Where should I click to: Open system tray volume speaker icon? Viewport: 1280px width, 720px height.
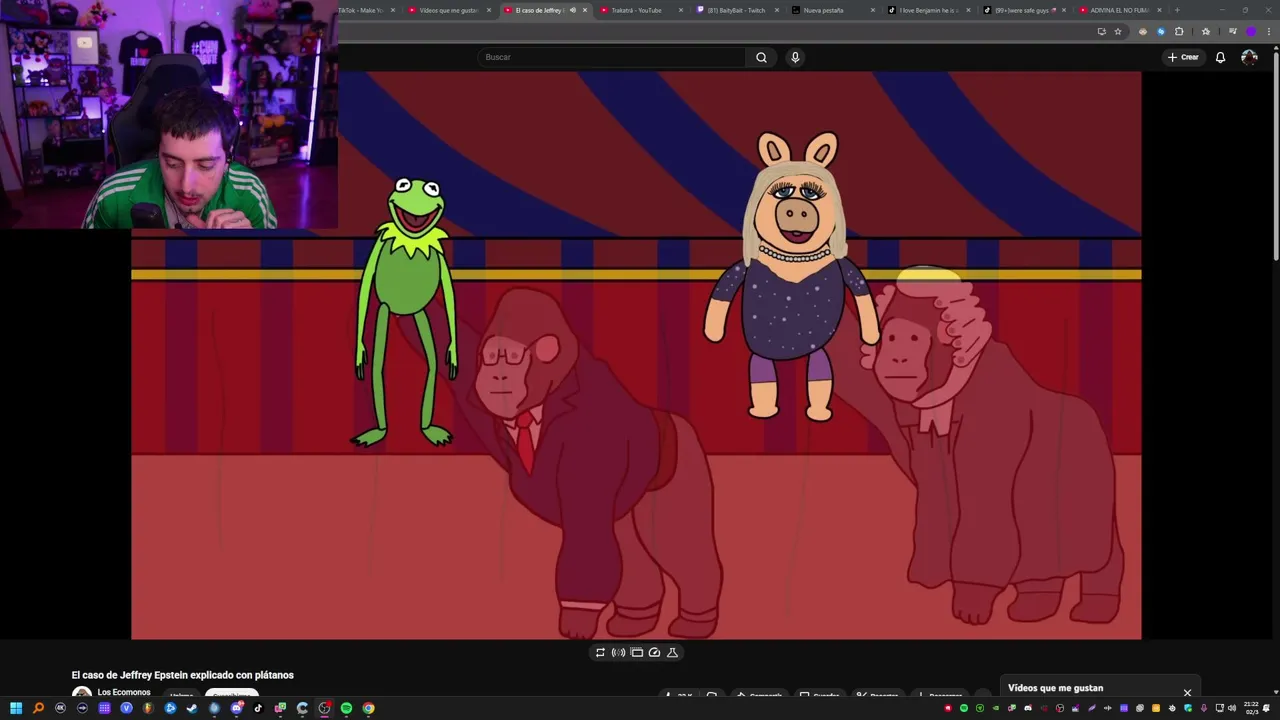1232,708
